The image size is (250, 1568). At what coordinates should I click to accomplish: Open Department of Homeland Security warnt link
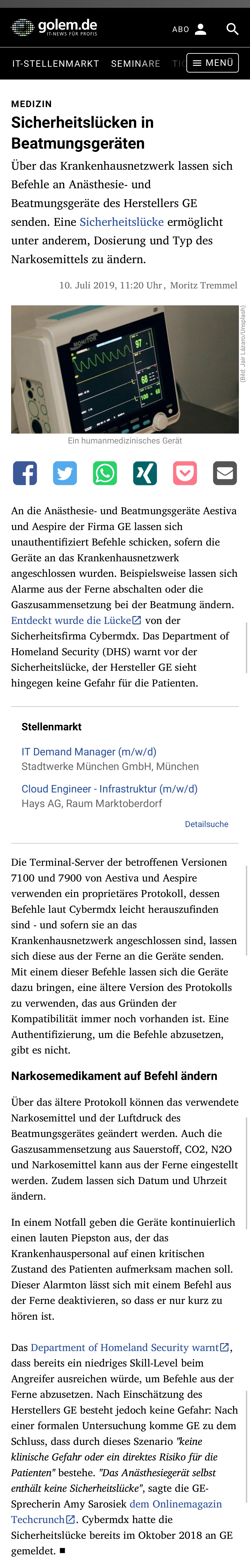click(x=130, y=1348)
